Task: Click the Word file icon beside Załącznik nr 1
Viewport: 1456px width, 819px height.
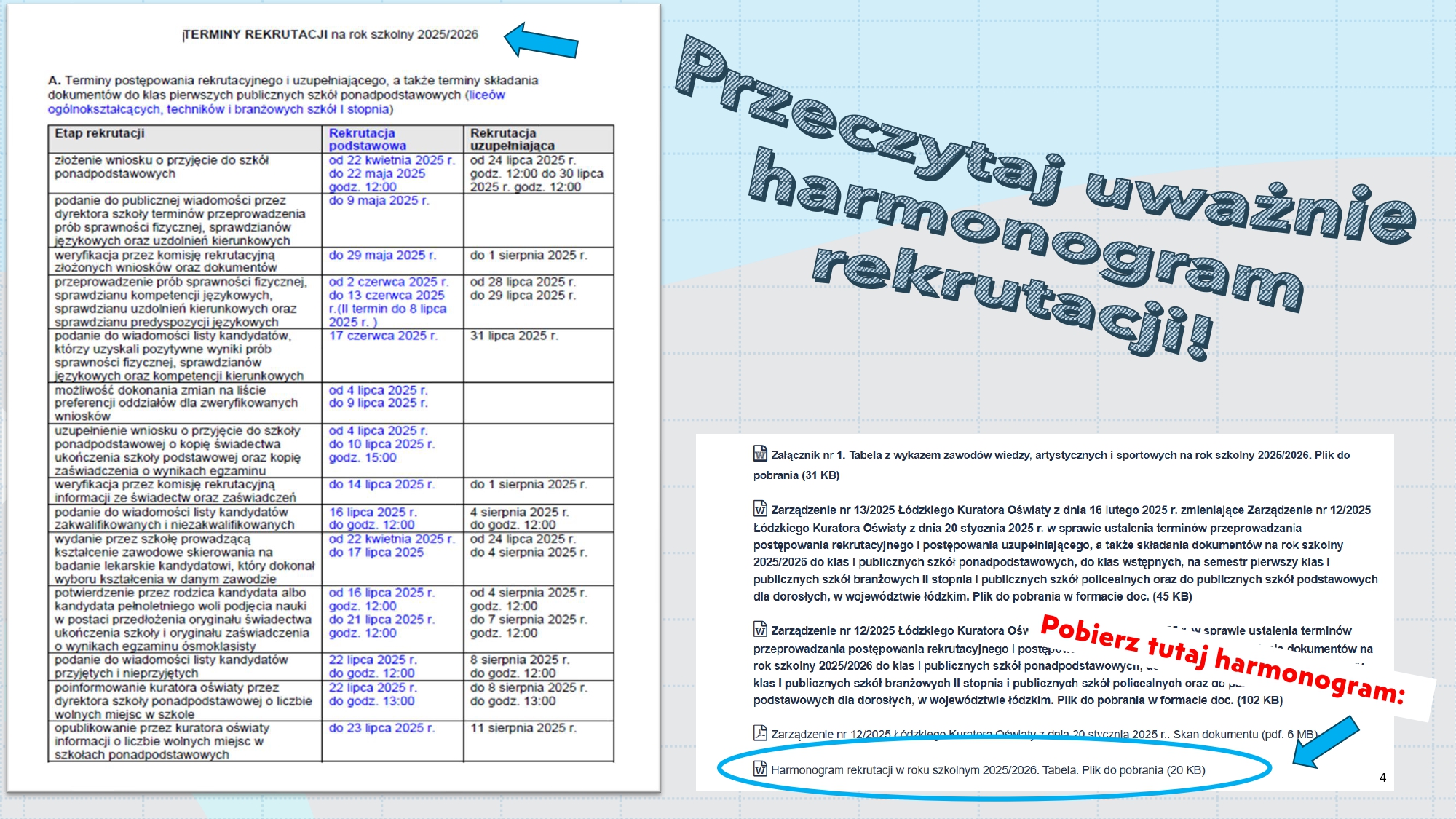Action: 760,454
